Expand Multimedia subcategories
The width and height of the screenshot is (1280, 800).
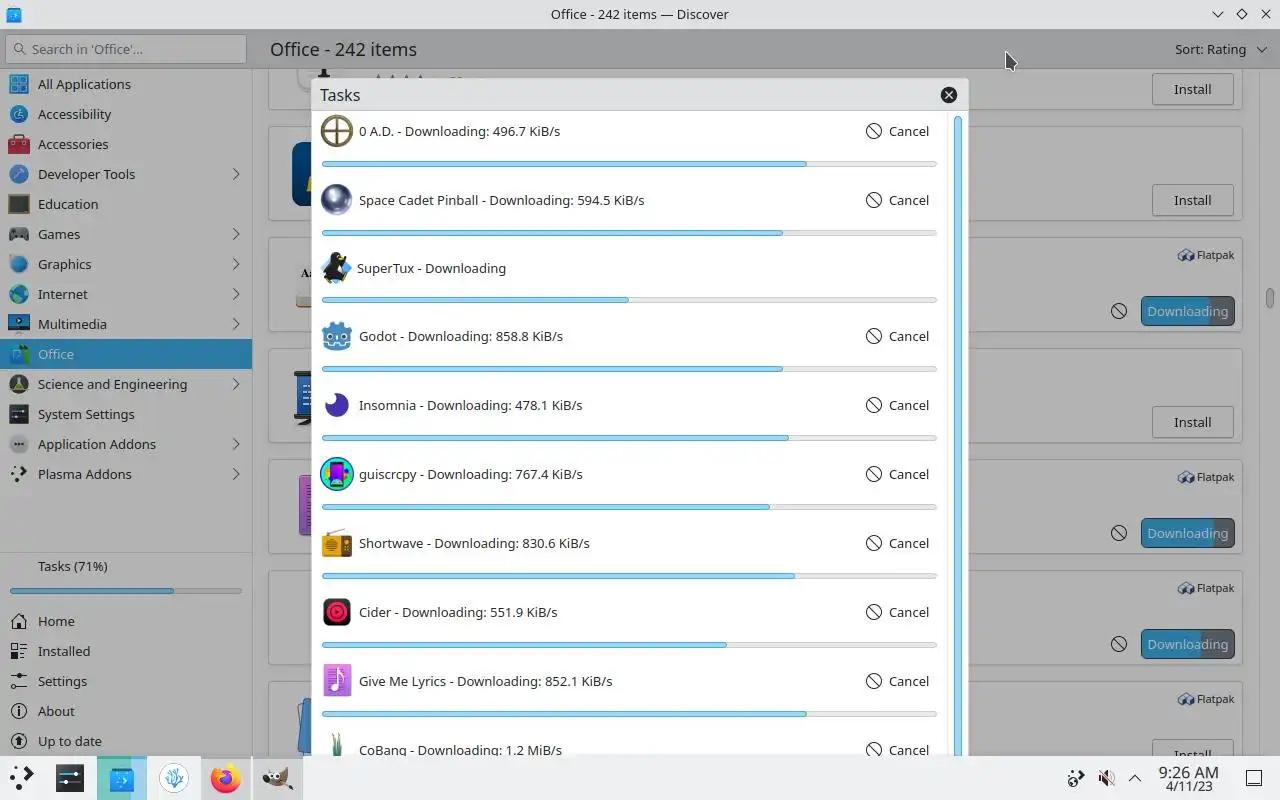coord(236,324)
